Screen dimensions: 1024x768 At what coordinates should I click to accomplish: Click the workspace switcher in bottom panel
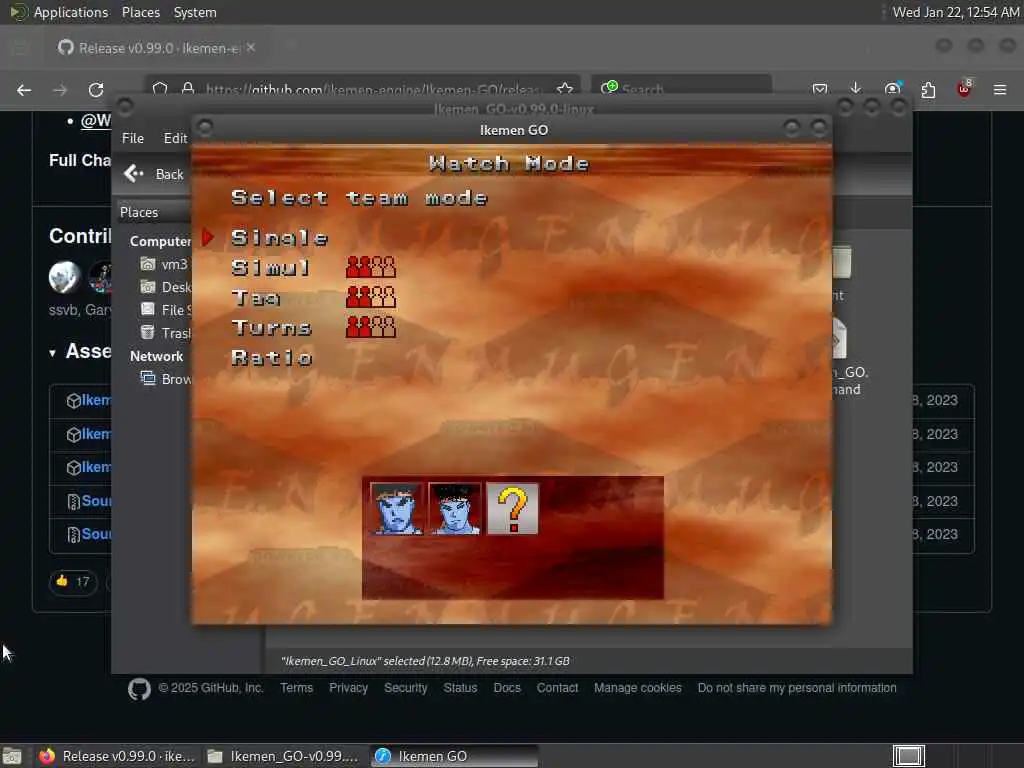tap(908, 756)
